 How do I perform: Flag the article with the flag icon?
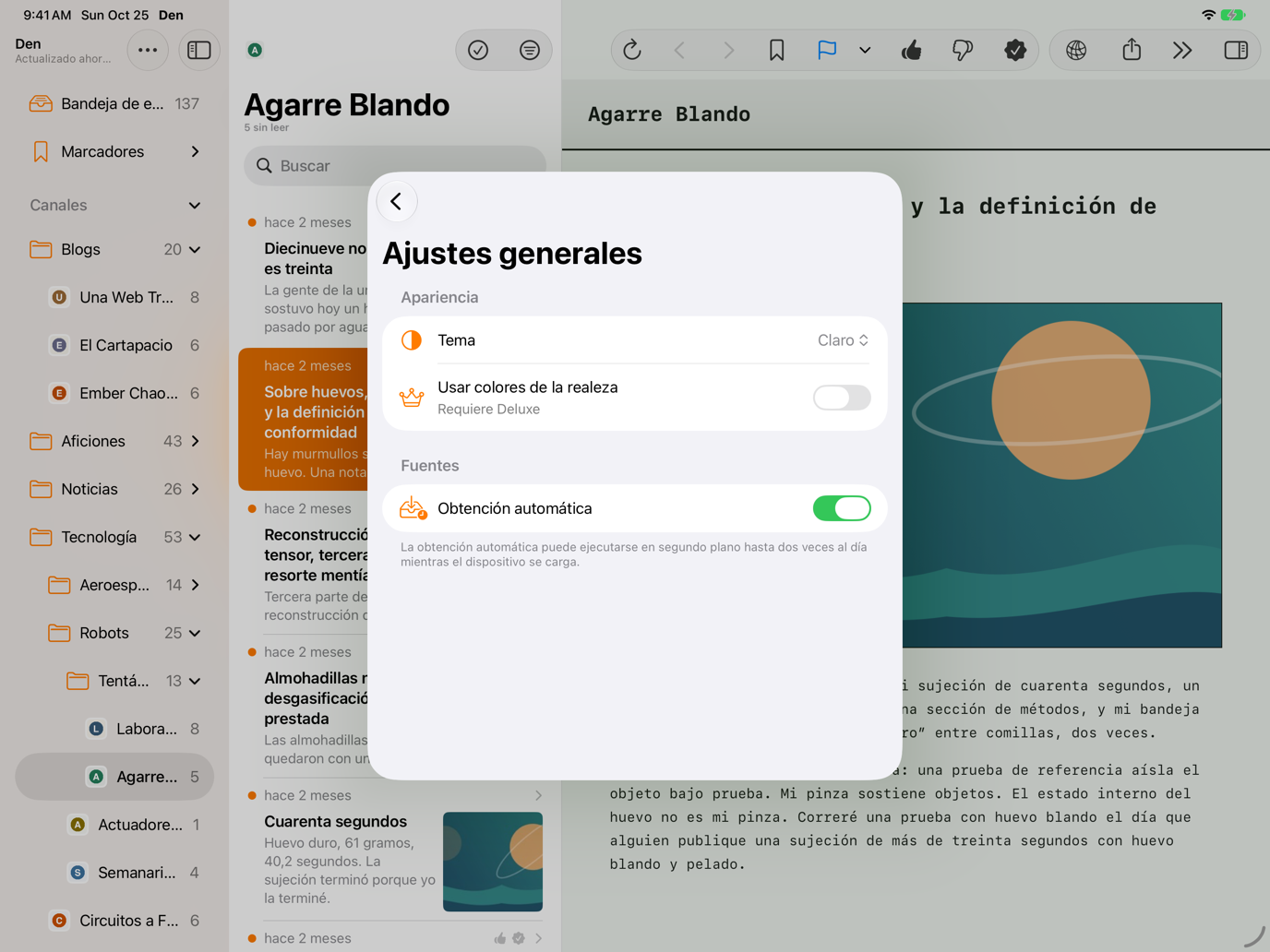pos(827,50)
